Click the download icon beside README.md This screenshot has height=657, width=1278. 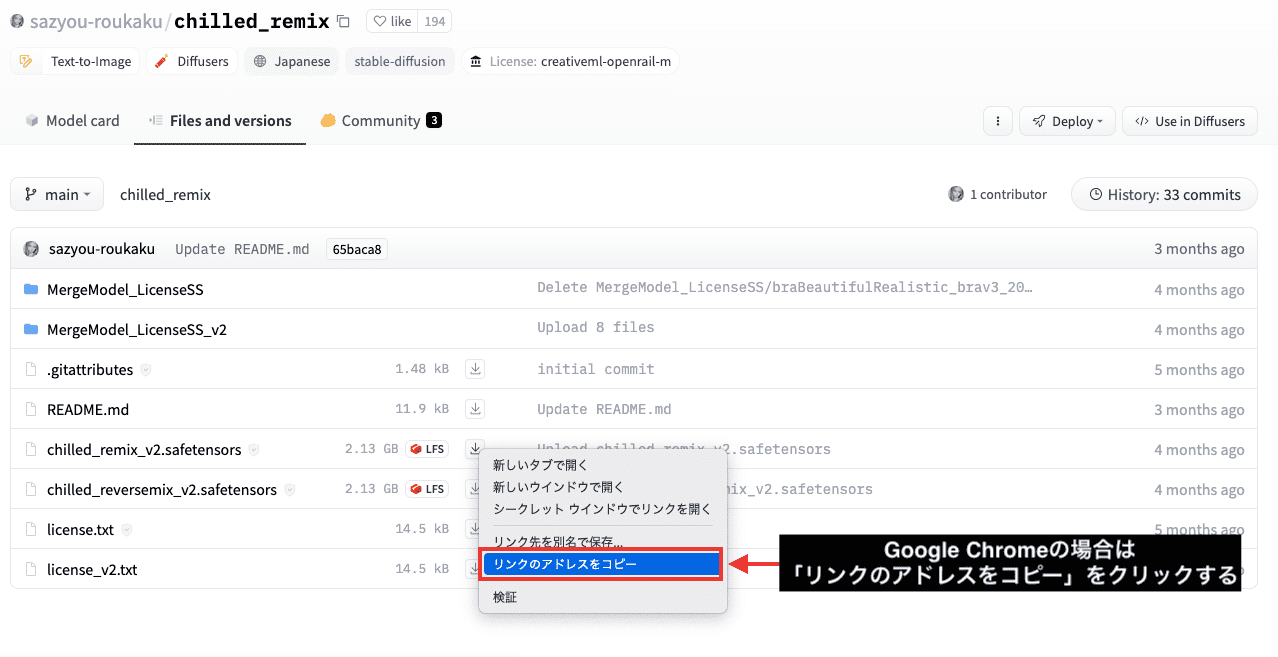(x=474, y=409)
